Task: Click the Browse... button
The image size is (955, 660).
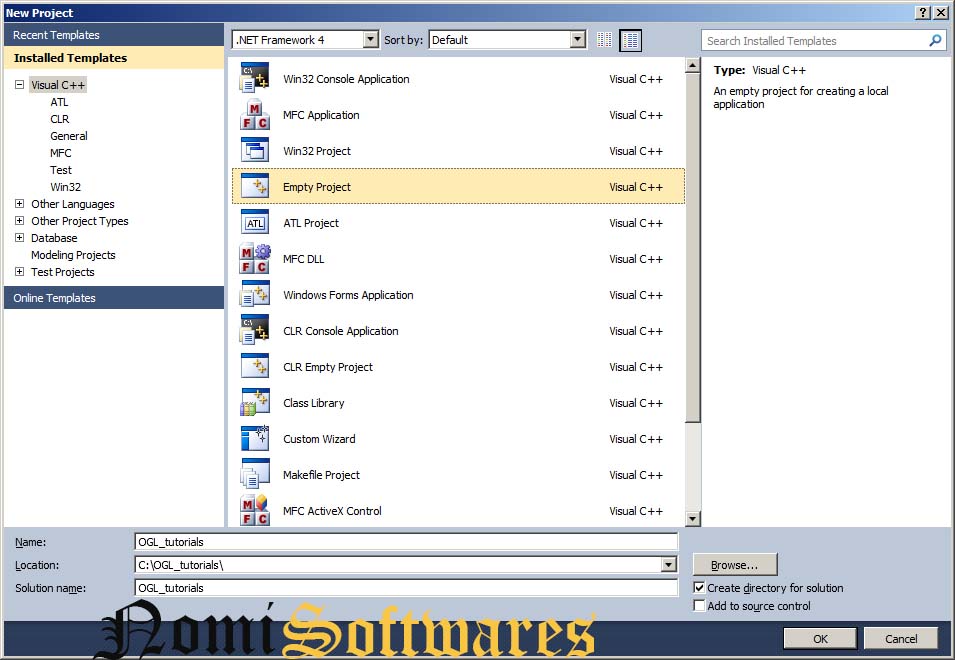Action: pos(735,564)
